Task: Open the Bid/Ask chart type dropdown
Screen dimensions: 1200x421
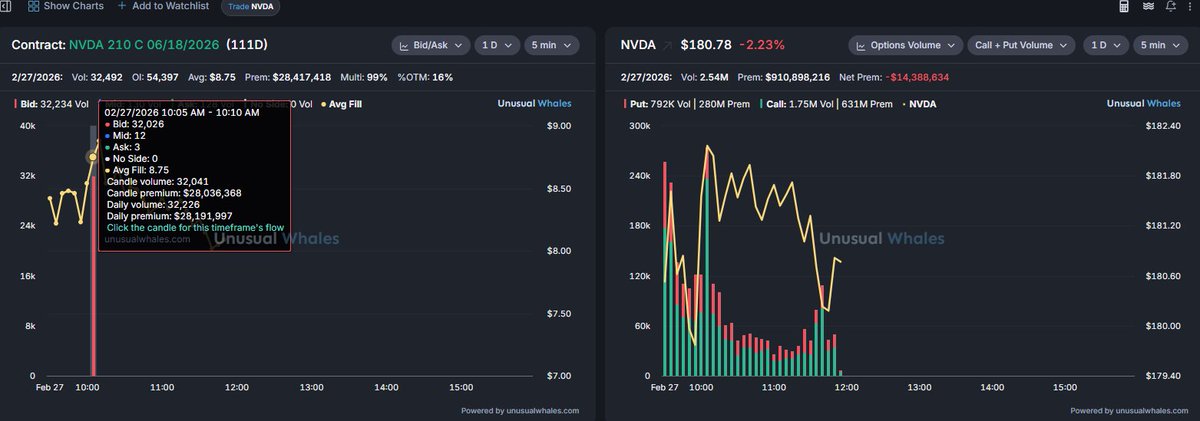Action: [432, 45]
